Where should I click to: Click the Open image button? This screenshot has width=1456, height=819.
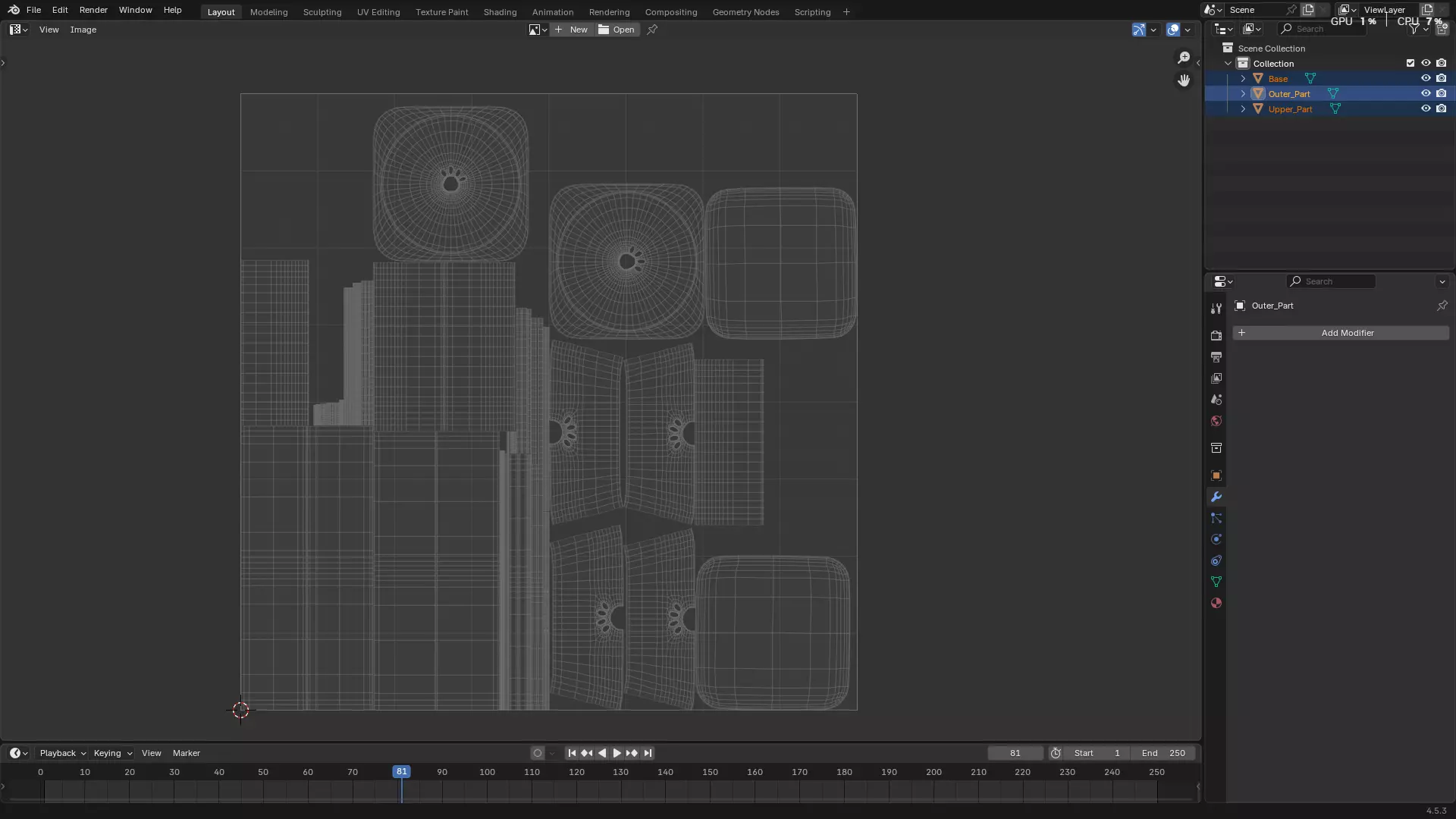tap(617, 30)
